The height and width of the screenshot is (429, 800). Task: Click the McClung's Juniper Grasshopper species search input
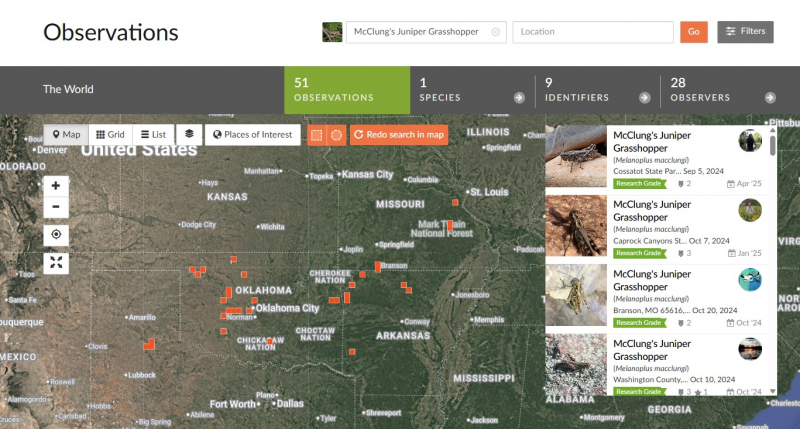426,32
